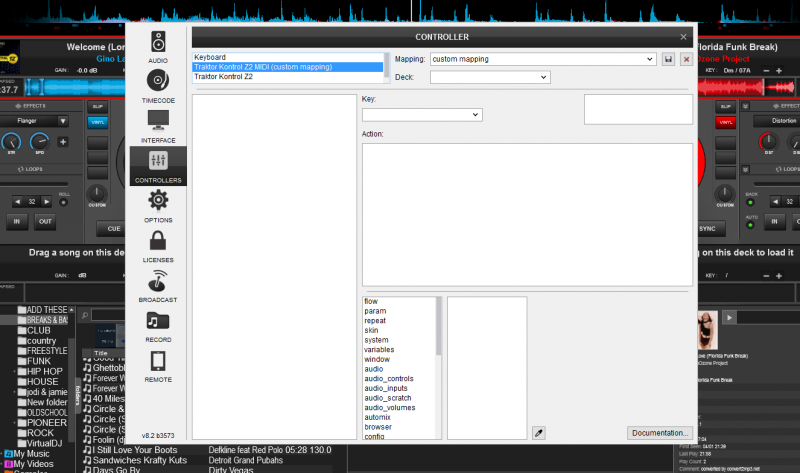Toggle the SLIP button on right deck
The image size is (800, 473).
(725, 106)
